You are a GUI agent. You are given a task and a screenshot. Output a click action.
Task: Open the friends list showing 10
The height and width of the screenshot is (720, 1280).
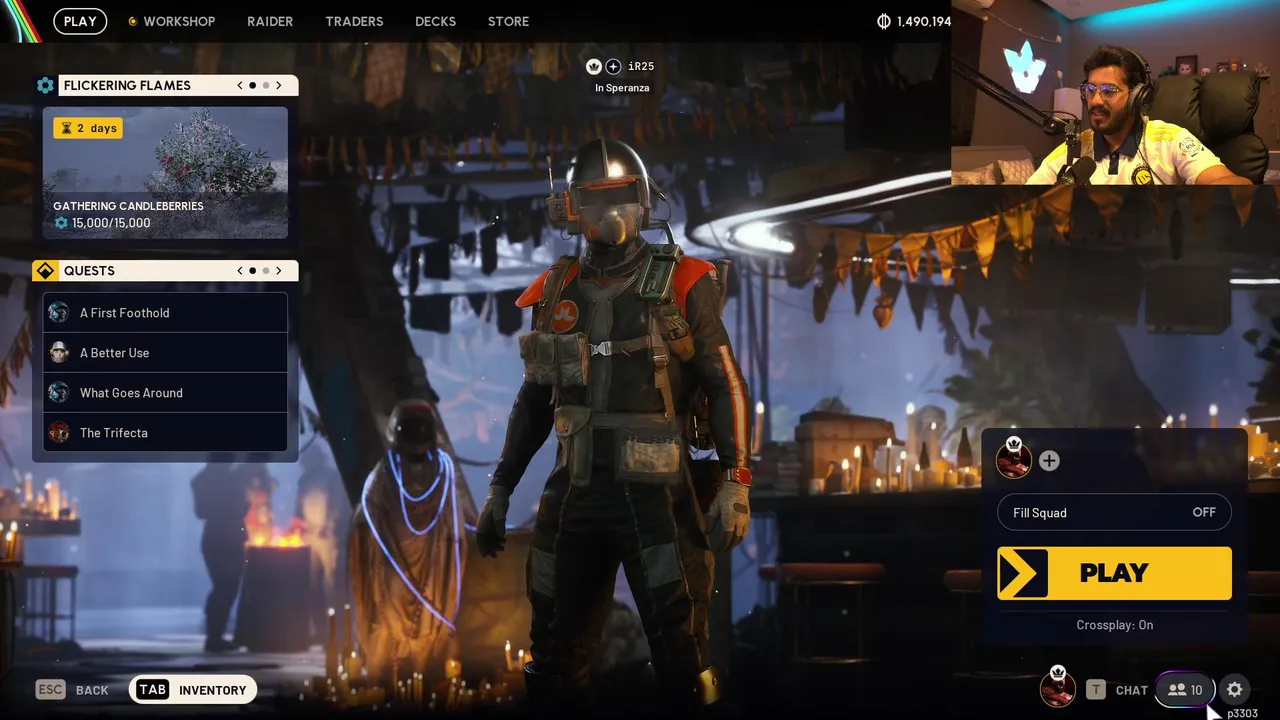pos(1185,690)
